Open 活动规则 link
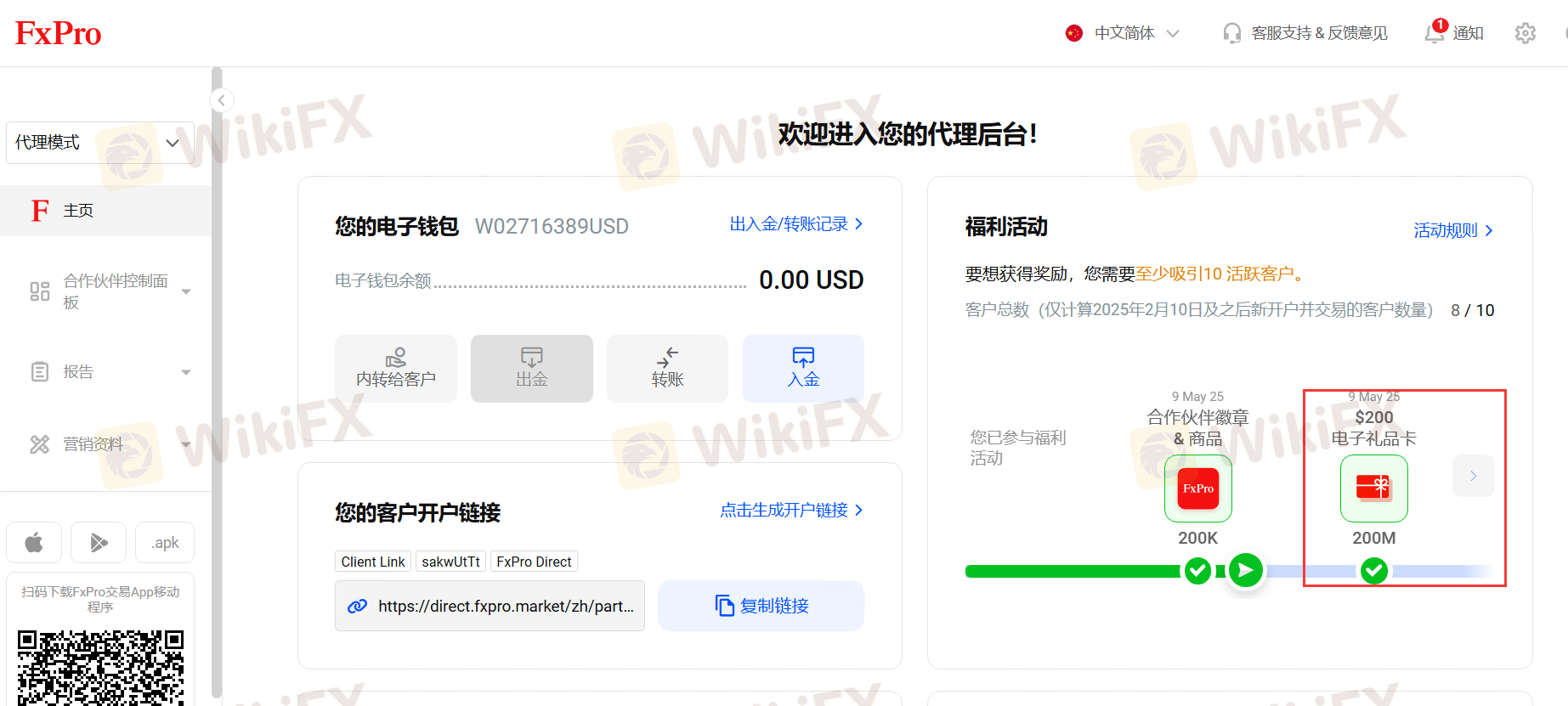The width and height of the screenshot is (1568, 706). (1453, 230)
